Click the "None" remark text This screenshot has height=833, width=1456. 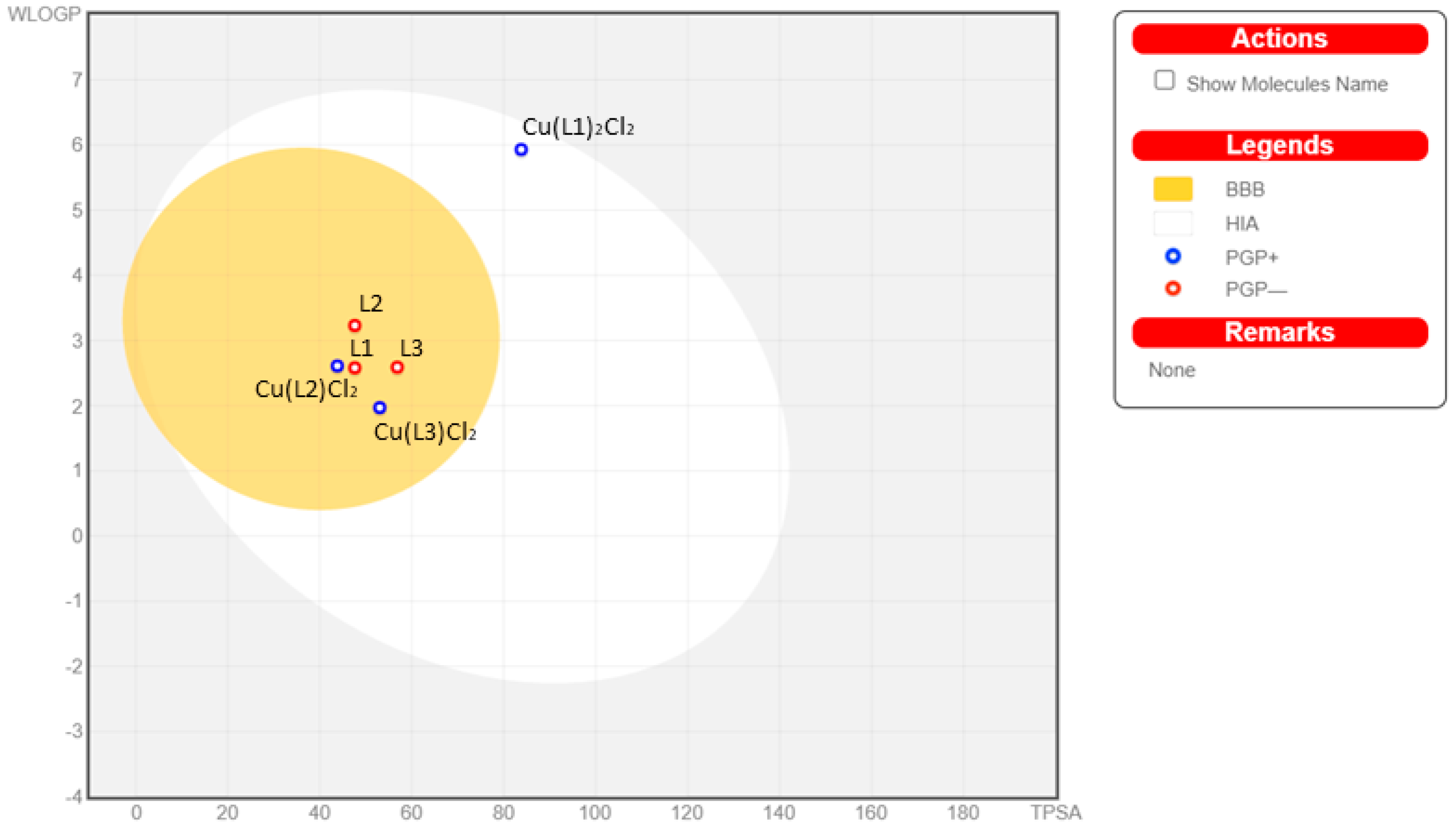click(x=1172, y=370)
